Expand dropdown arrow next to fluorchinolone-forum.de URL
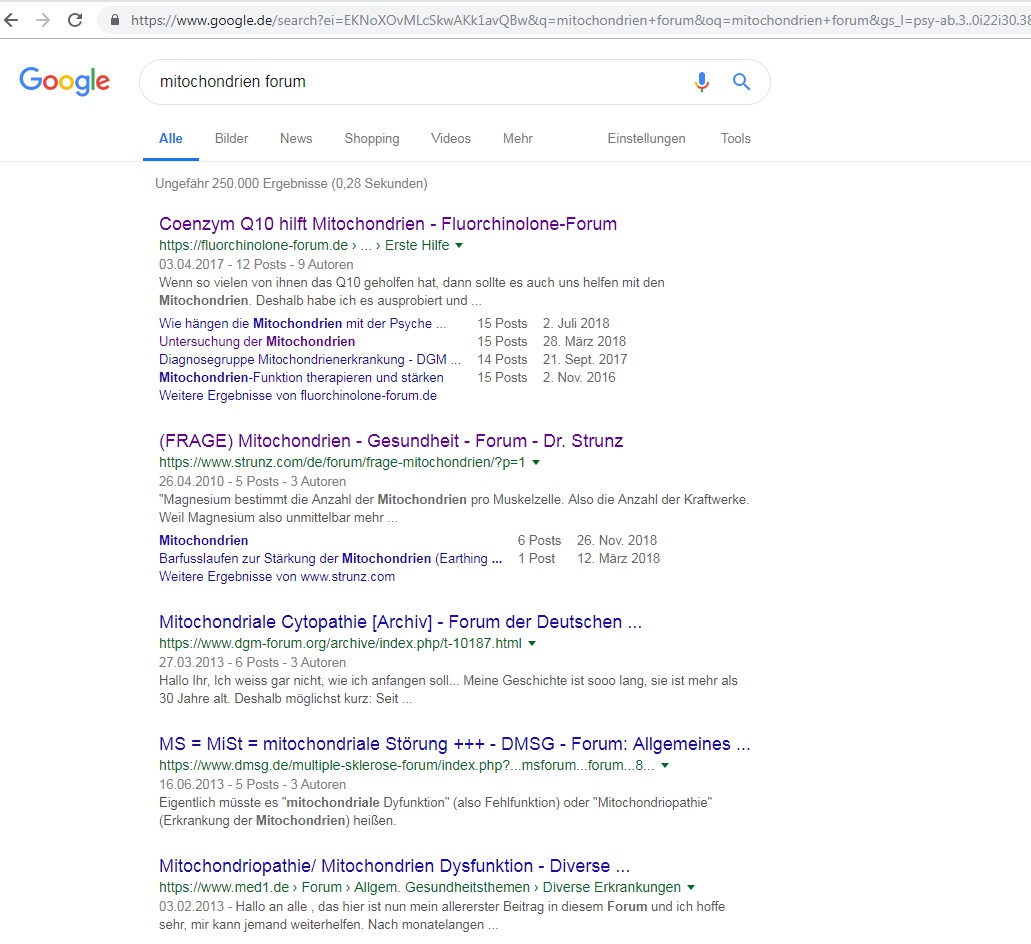Image resolution: width=1031 pixels, height=944 pixels. tap(459, 245)
